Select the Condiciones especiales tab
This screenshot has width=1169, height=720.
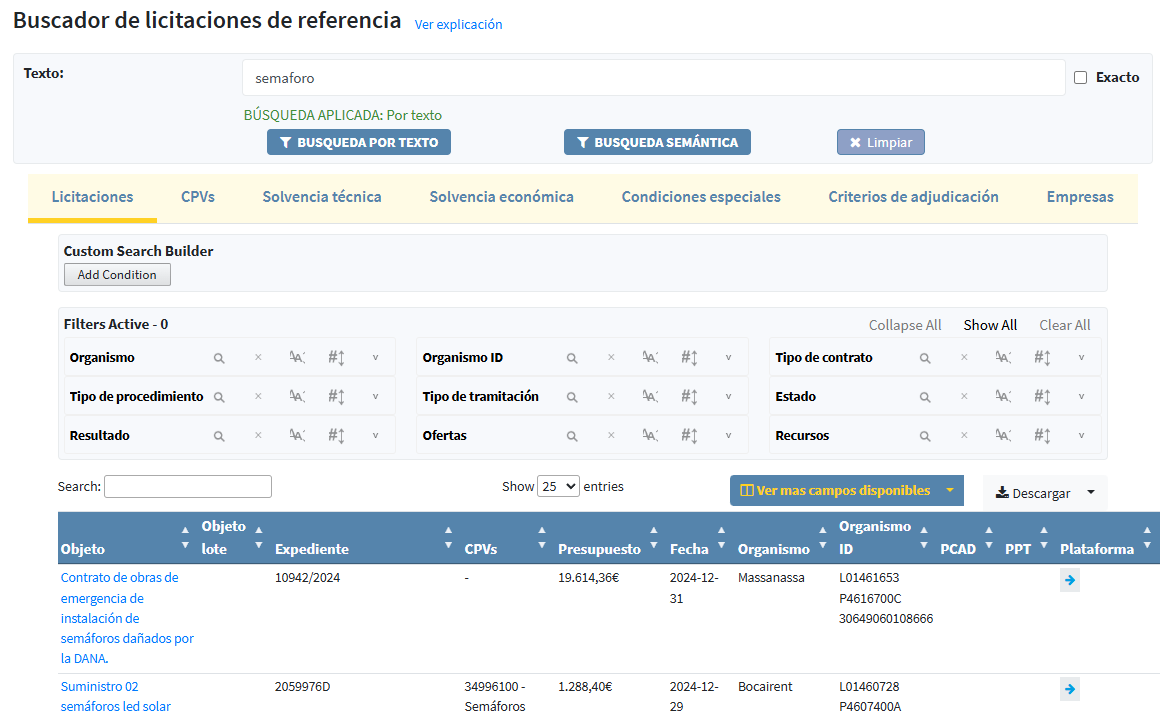point(701,197)
